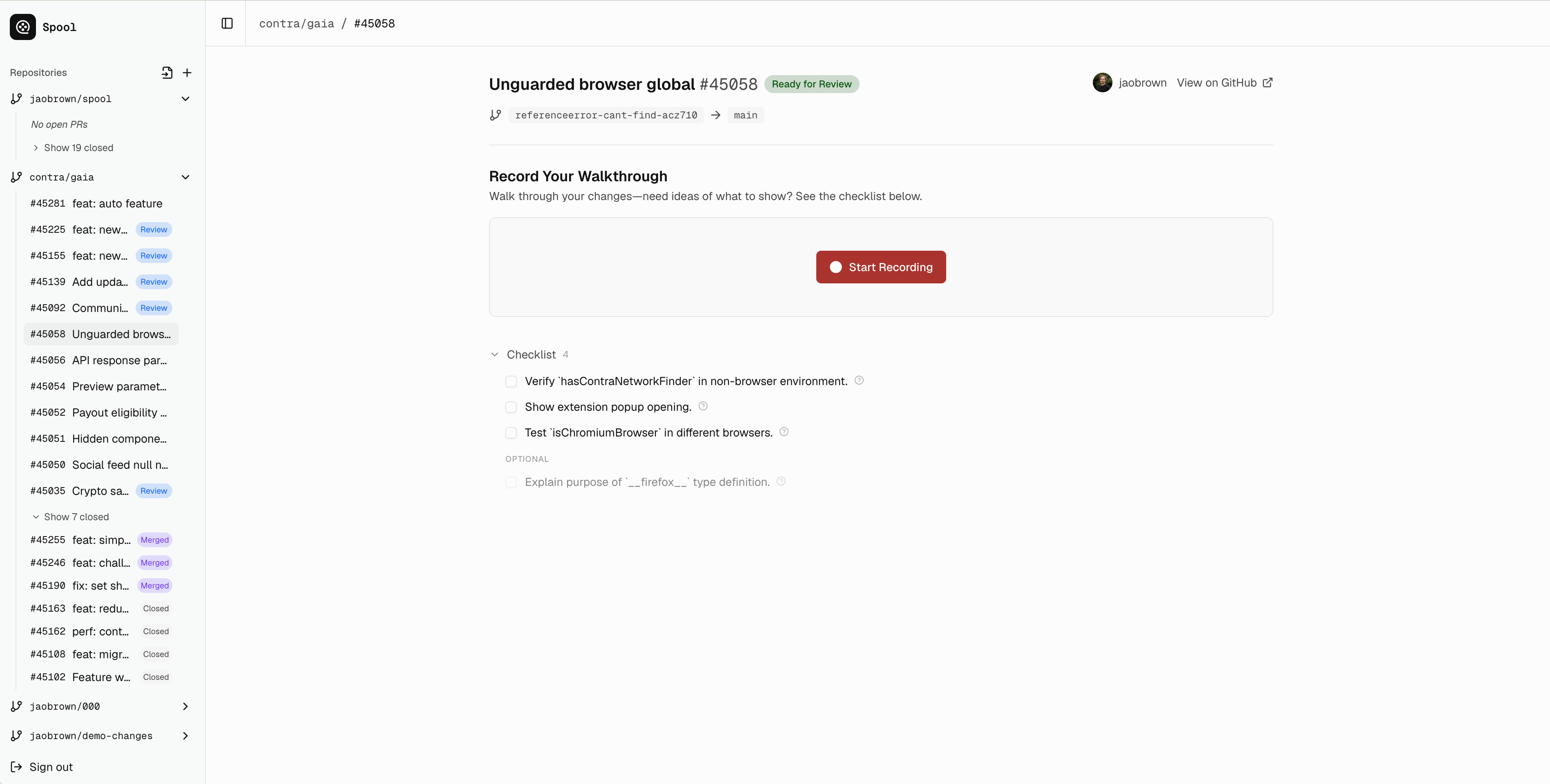Check Test isChromiumBrowser checkbox
This screenshot has width=1550, height=784.
[511, 433]
